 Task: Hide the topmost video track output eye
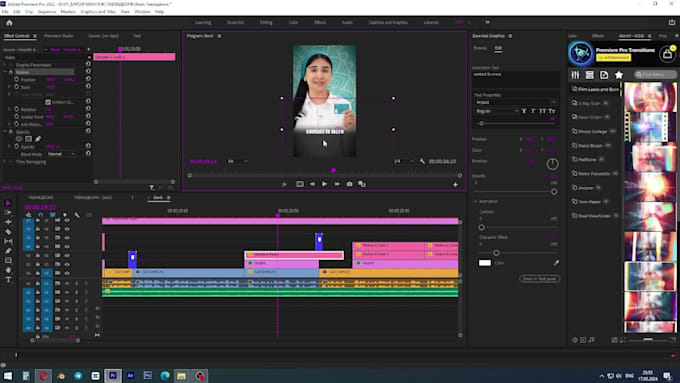(x=67, y=220)
